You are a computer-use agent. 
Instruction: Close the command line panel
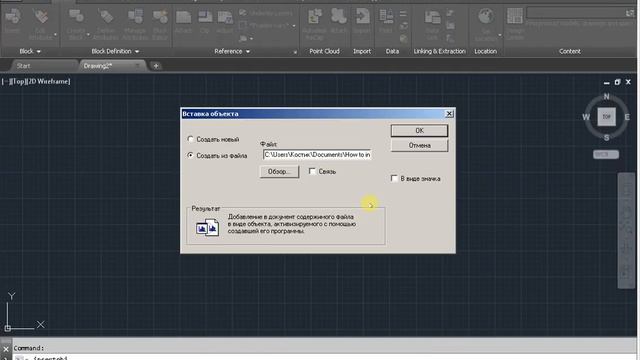tap(6, 349)
